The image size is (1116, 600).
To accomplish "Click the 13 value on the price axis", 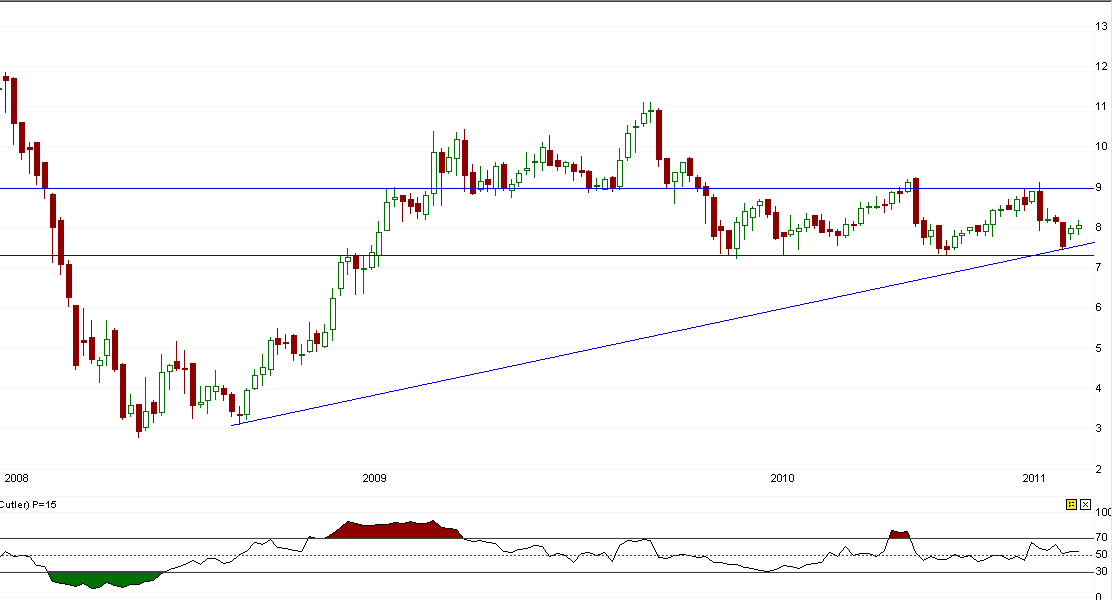I will pyautogui.click(x=1102, y=26).
